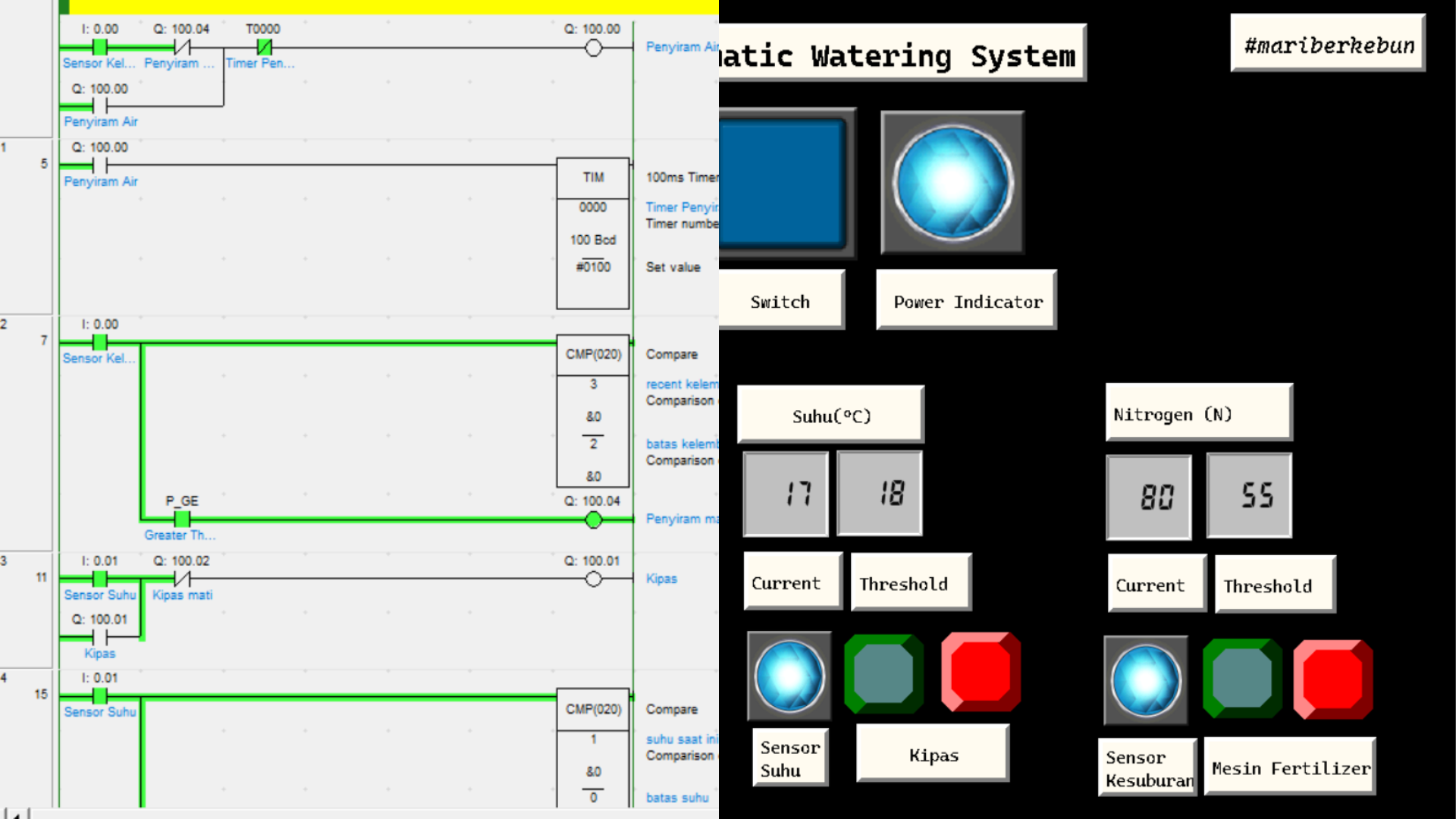Select the Q: 100.00 output coil
This screenshot has width=1456, height=819.
[x=594, y=49]
